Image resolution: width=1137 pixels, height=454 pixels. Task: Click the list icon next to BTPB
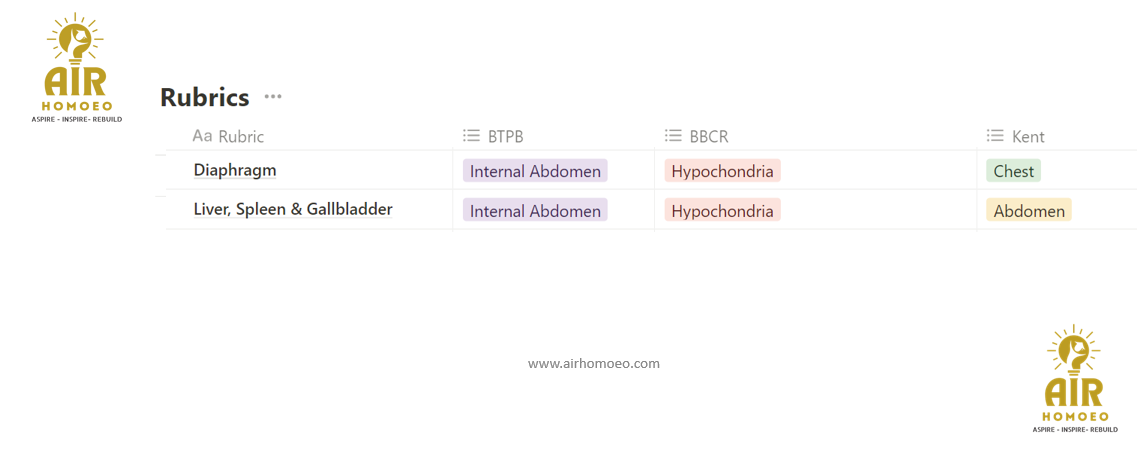pyautogui.click(x=471, y=136)
